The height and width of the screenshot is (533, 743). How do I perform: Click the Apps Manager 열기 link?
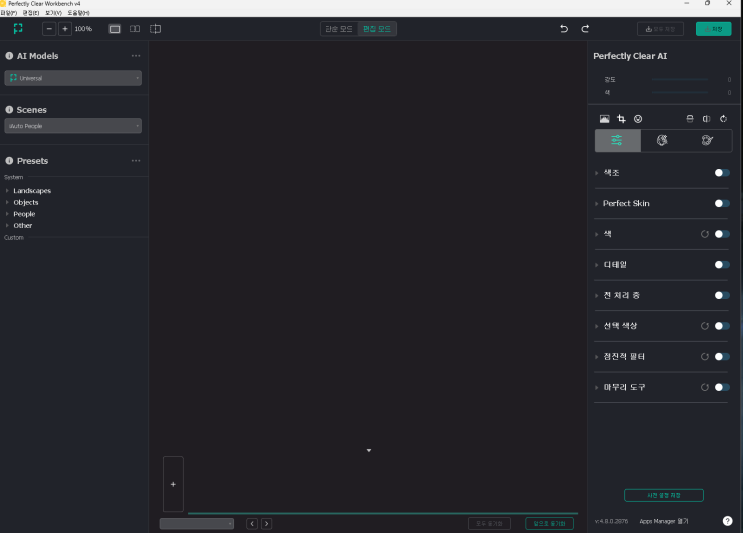[664, 521]
